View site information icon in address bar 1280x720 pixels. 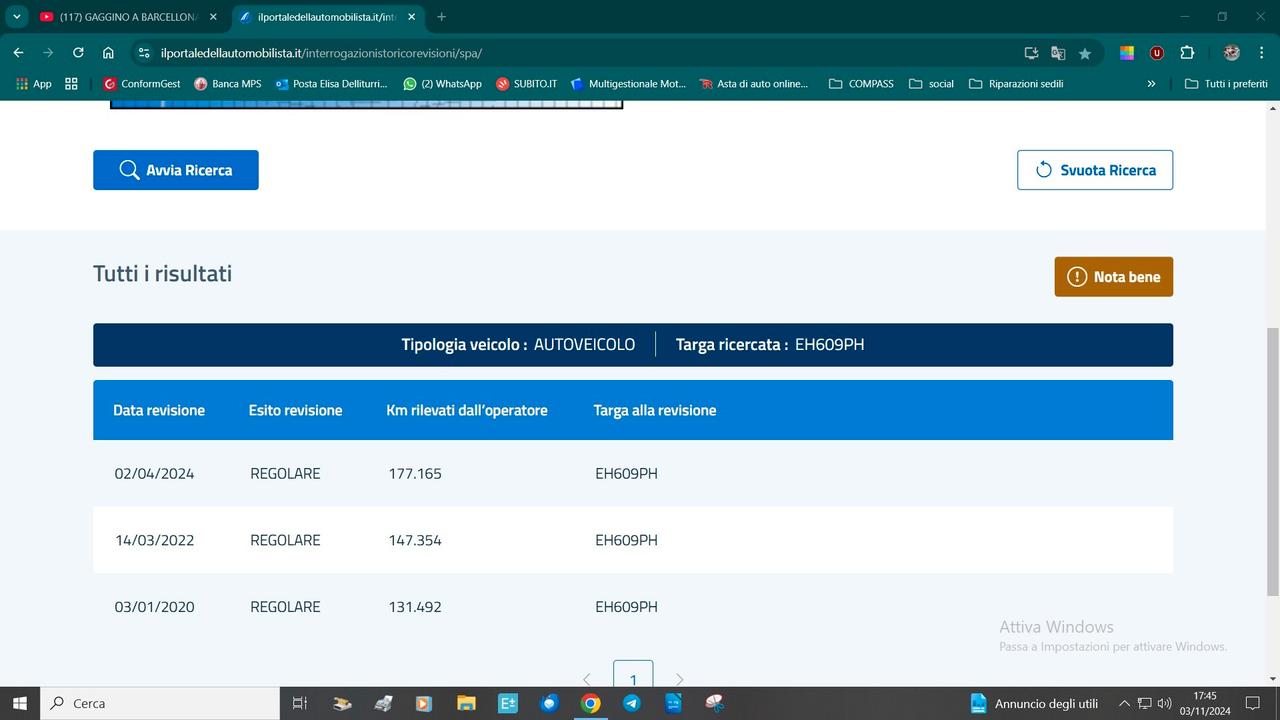(143, 53)
